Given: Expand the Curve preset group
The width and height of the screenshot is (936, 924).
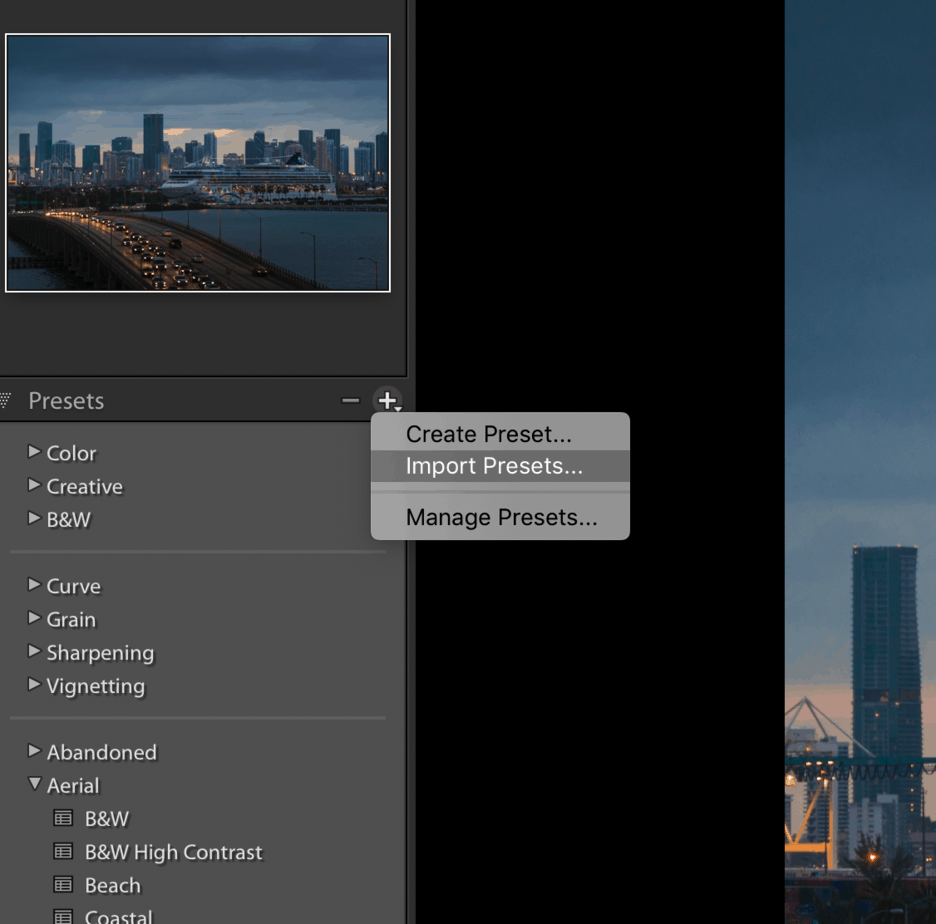Looking at the screenshot, I should click(34, 584).
